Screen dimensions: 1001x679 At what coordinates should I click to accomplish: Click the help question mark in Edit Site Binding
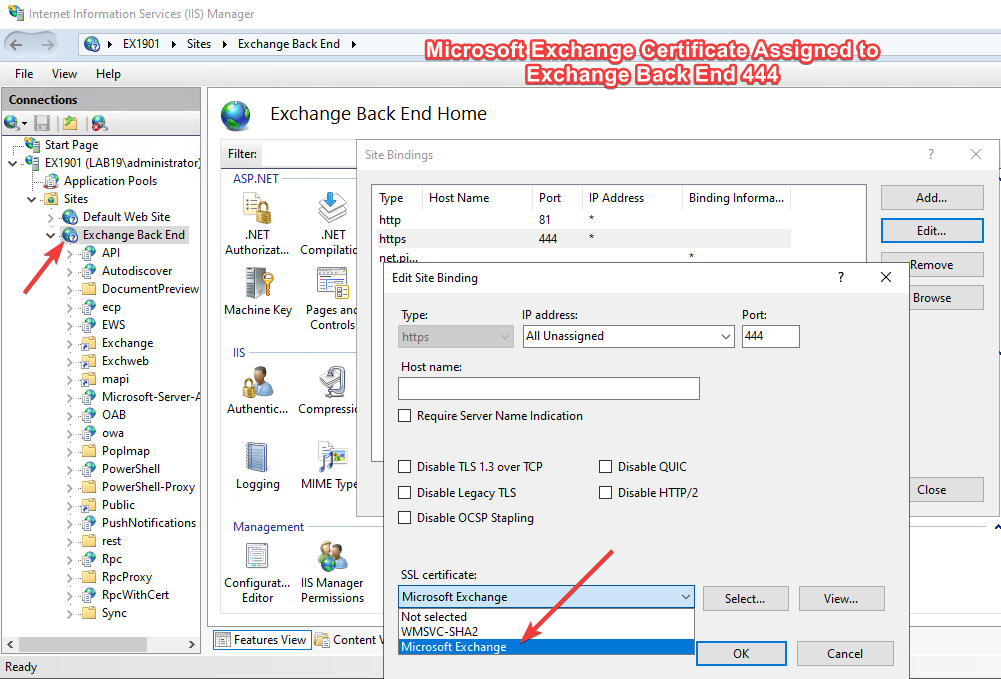[x=841, y=278]
